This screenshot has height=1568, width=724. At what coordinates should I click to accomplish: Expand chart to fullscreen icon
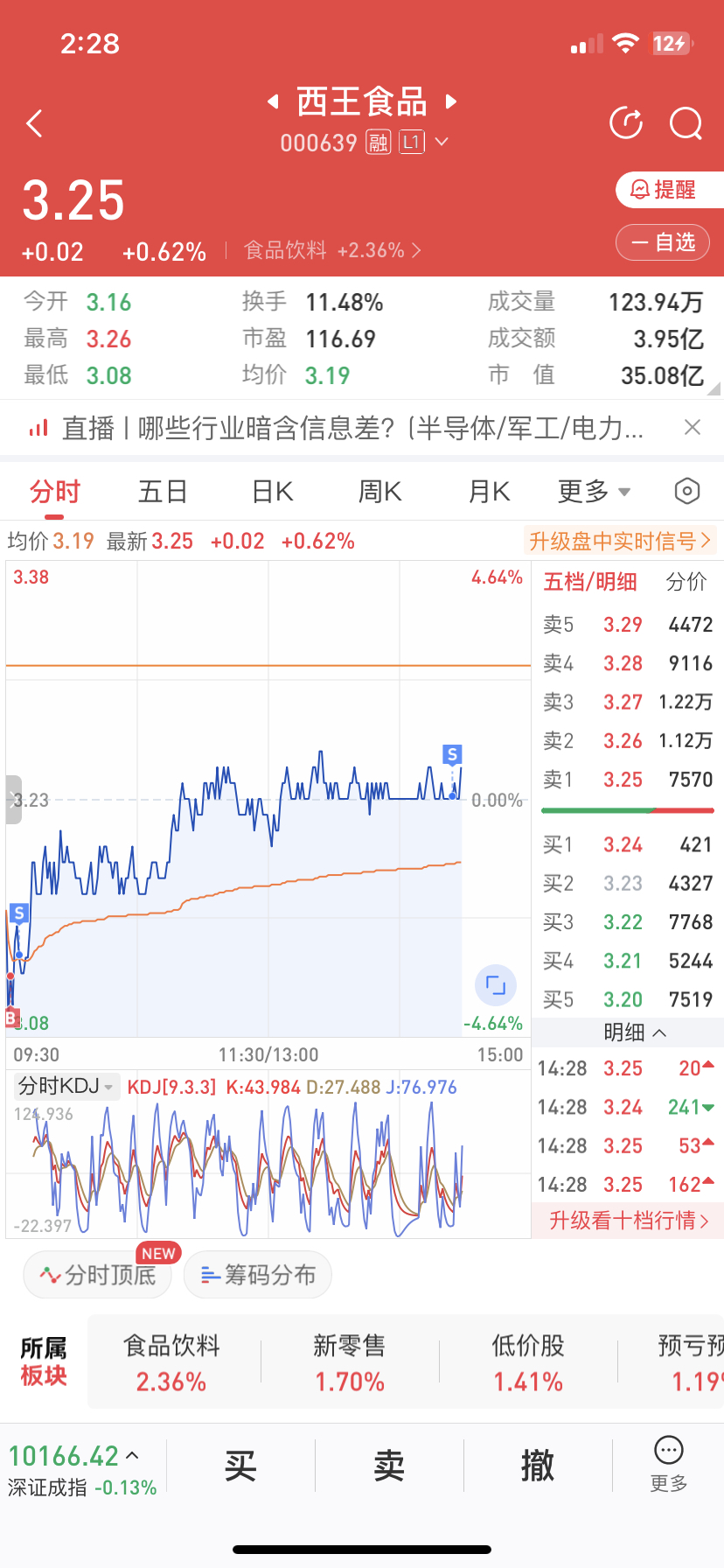[496, 985]
